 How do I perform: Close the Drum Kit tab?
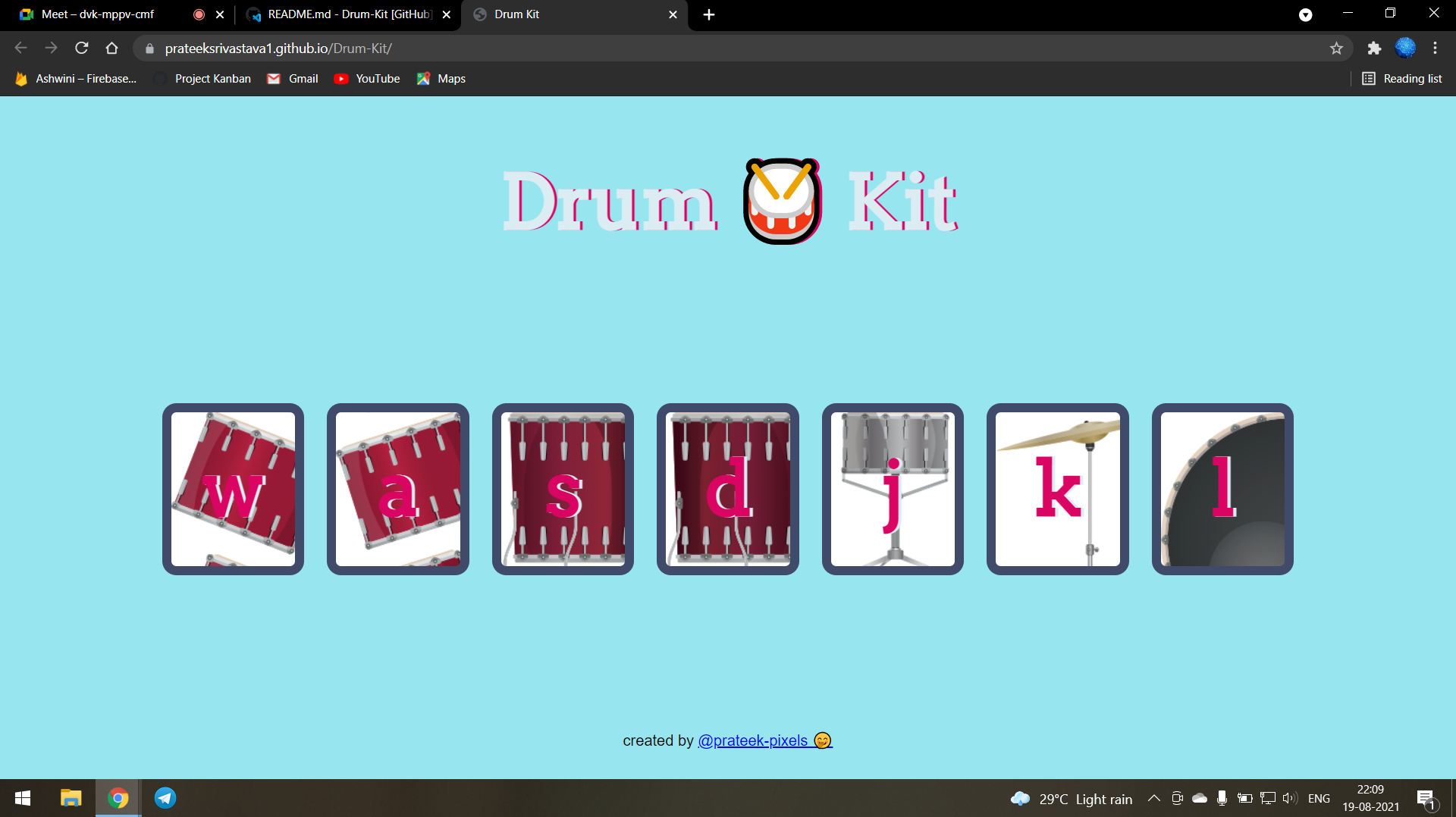(x=673, y=14)
